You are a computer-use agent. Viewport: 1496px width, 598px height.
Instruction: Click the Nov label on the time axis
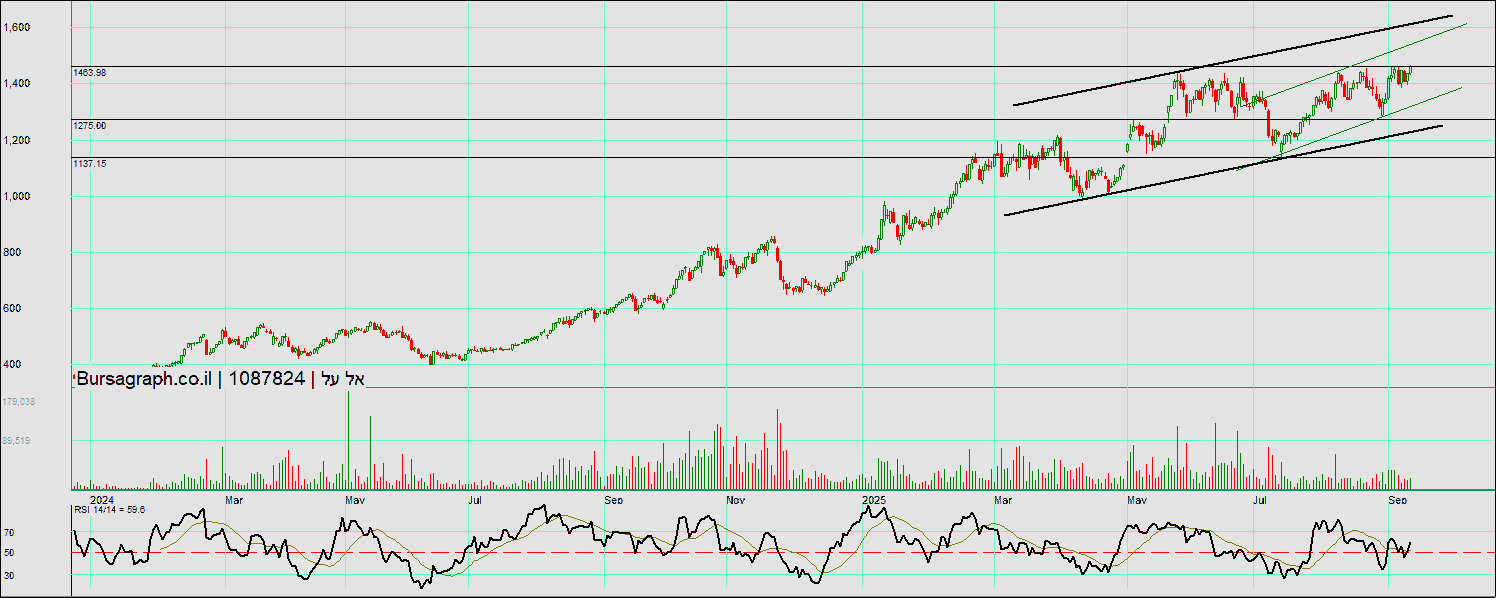(x=736, y=498)
